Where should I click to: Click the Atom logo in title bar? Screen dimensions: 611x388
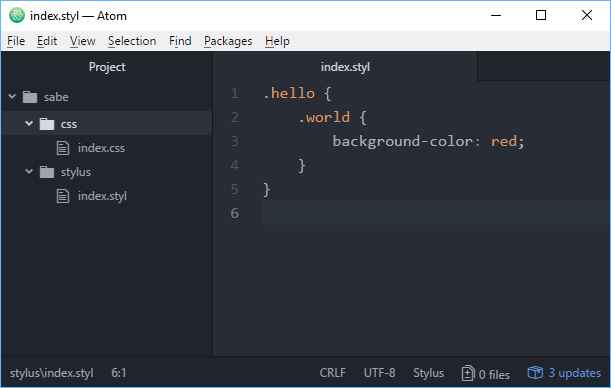17,16
